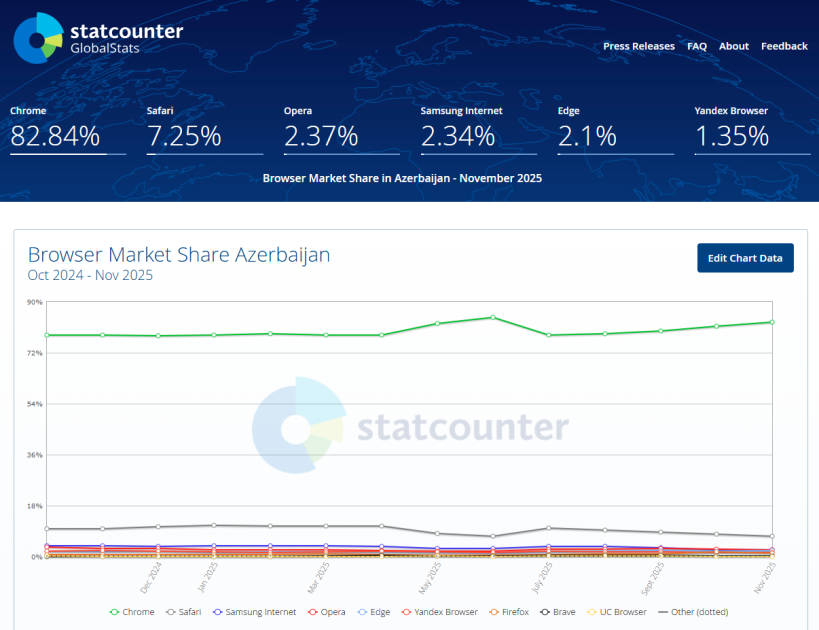The image size is (819, 630).
Task: Click the Edit Chart Data button
Action: pos(745,258)
